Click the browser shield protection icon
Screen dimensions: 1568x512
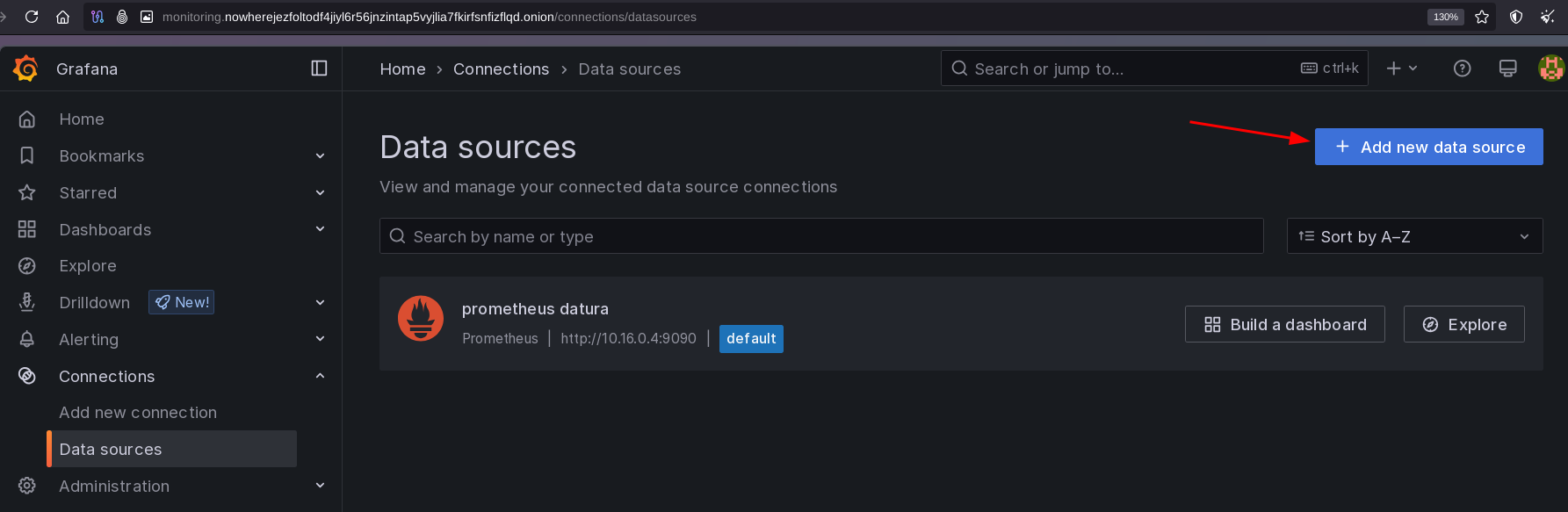tap(1515, 17)
